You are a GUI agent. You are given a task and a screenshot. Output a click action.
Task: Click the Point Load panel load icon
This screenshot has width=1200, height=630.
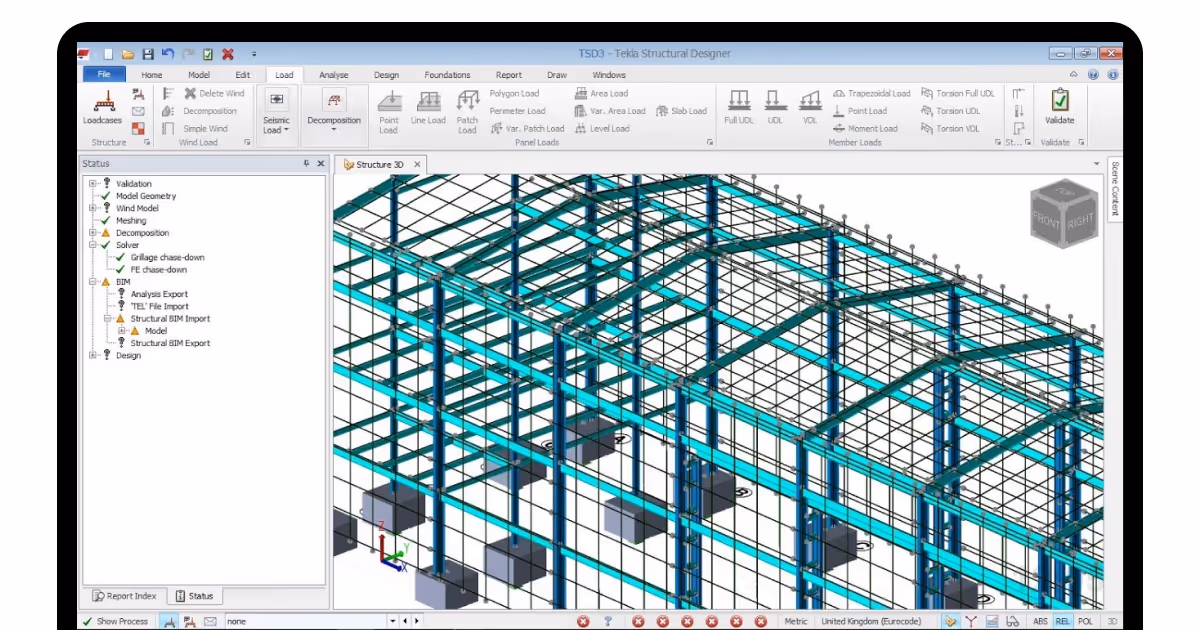[388, 110]
